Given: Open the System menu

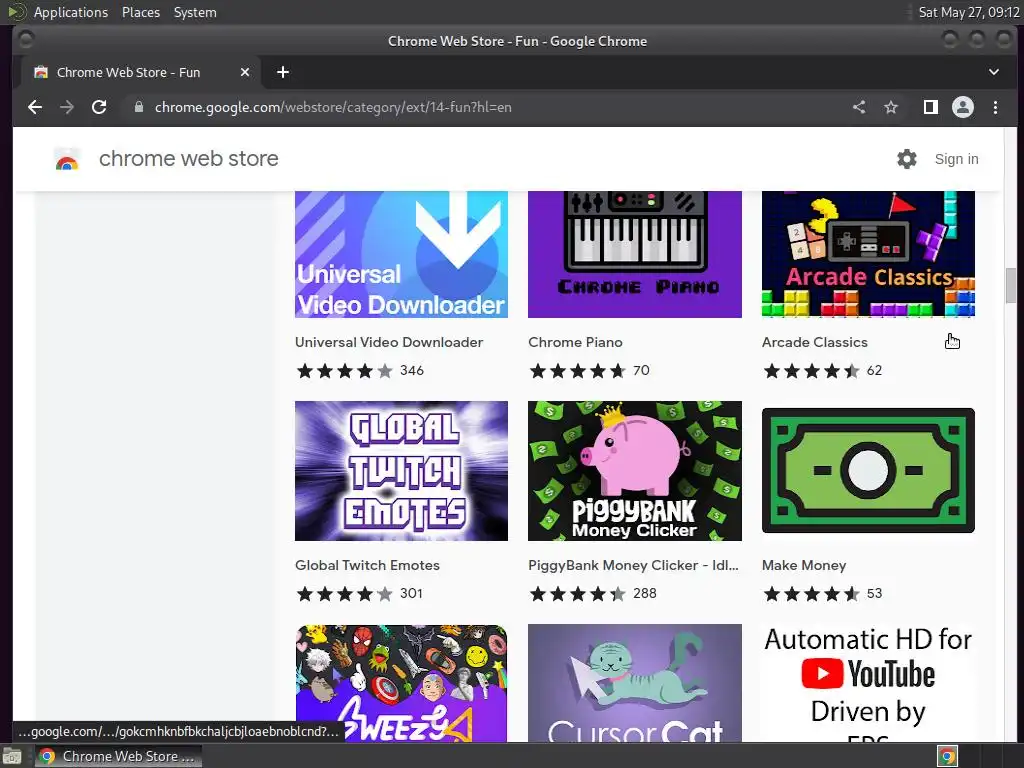Looking at the screenshot, I should coord(195,12).
